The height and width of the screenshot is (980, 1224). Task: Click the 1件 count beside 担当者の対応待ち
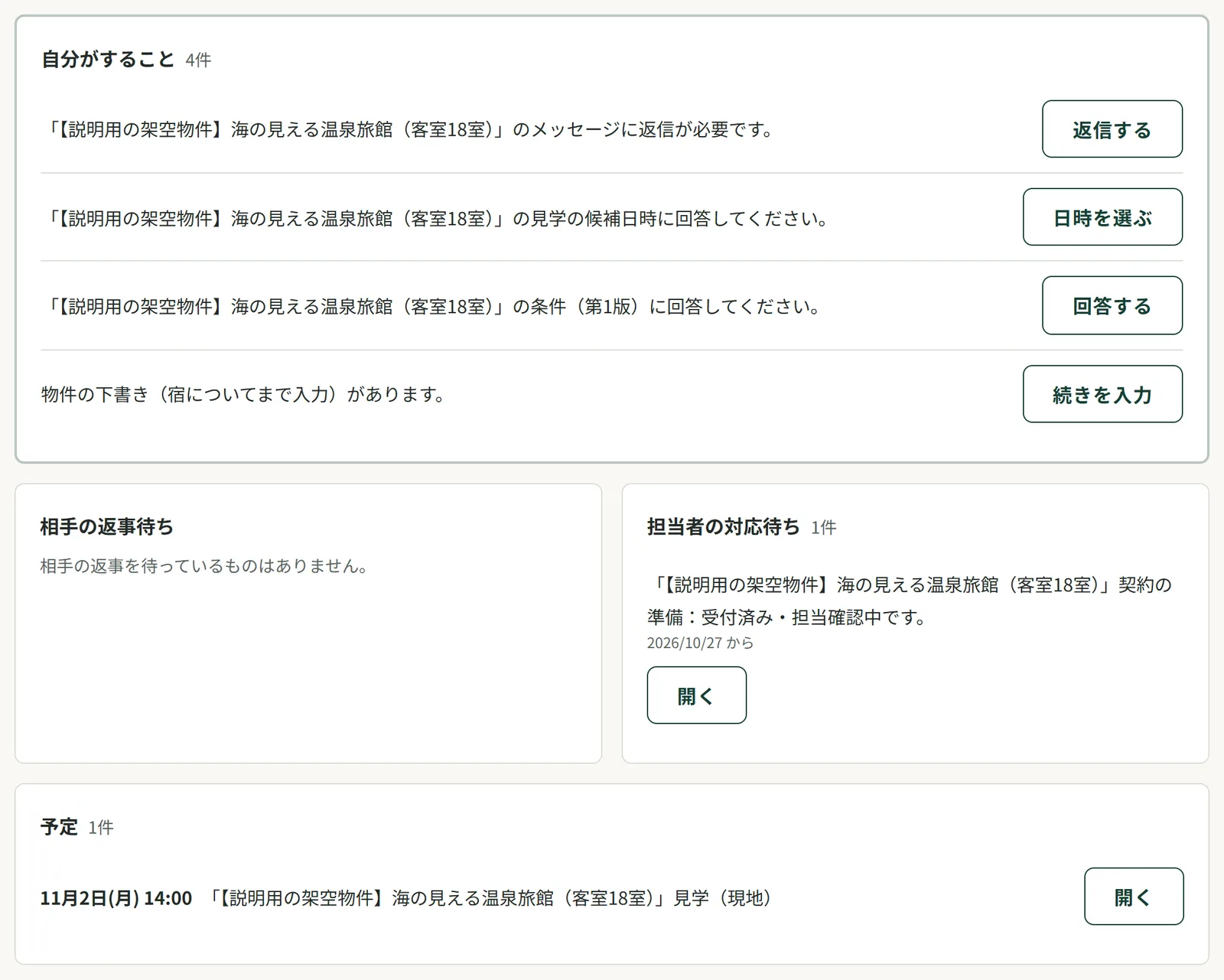824,528
